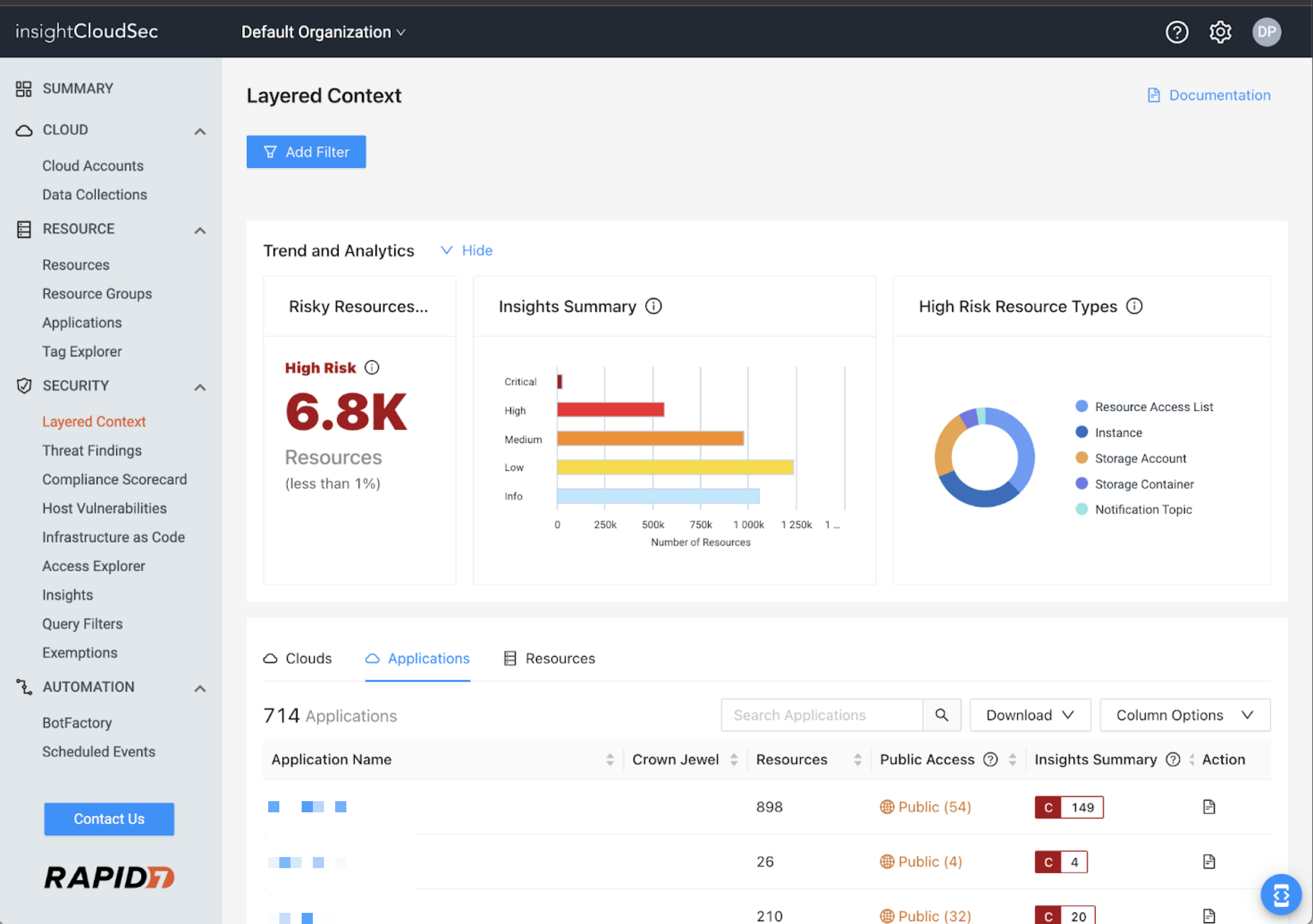The width and height of the screenshot is (1313, 924).
Task: Open the Default Organization dropdown
Action: click(323, 32)
